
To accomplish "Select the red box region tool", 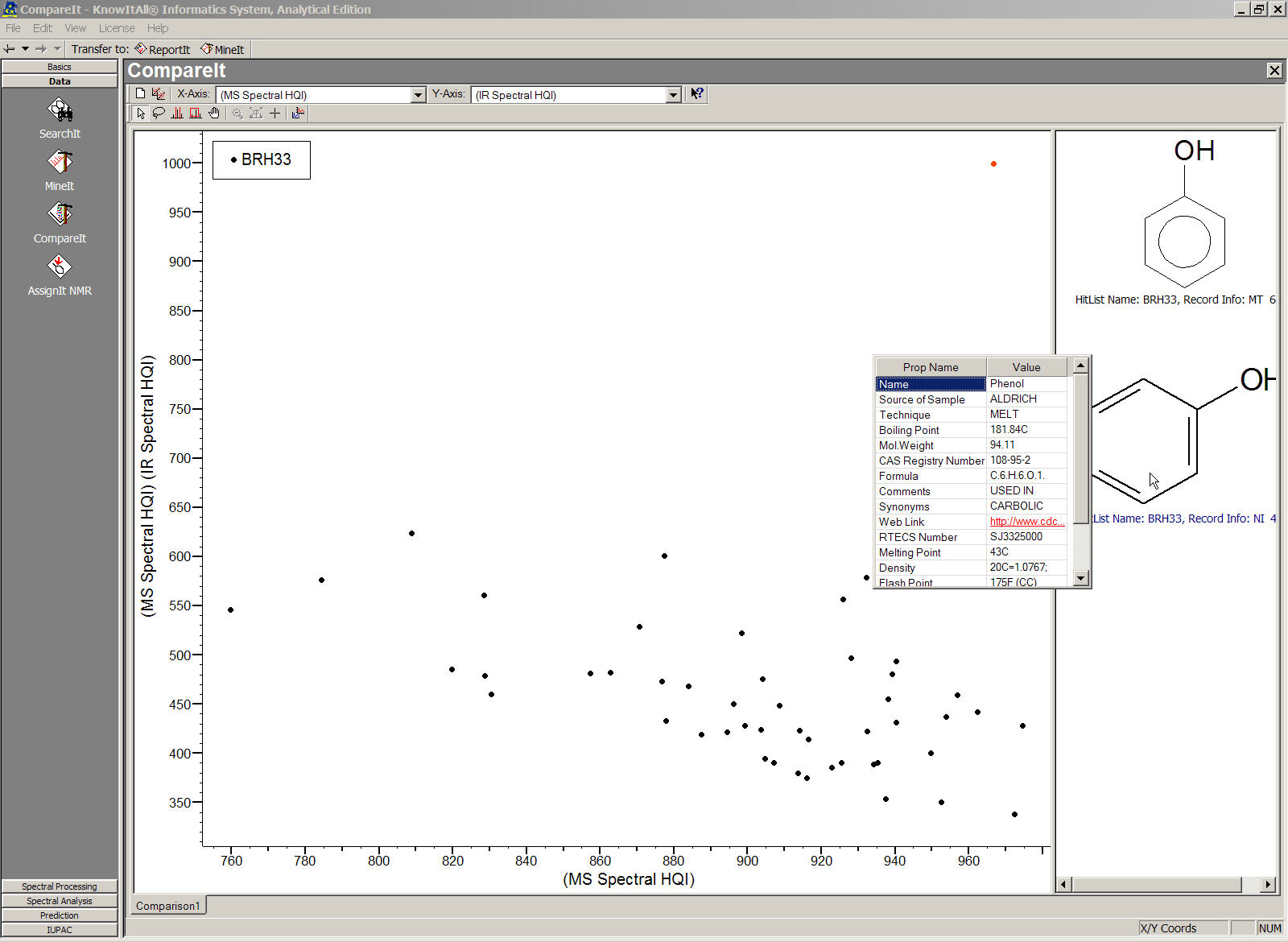I will (x=196, y=114).
